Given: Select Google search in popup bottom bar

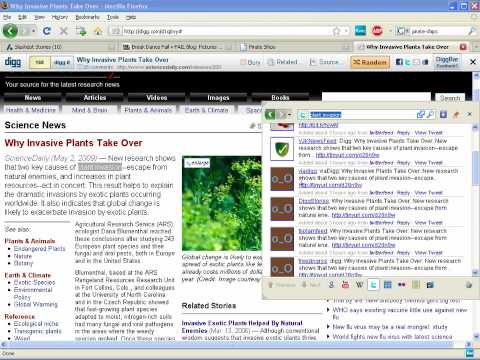Looking at the screenshot, I should point(331,285).
